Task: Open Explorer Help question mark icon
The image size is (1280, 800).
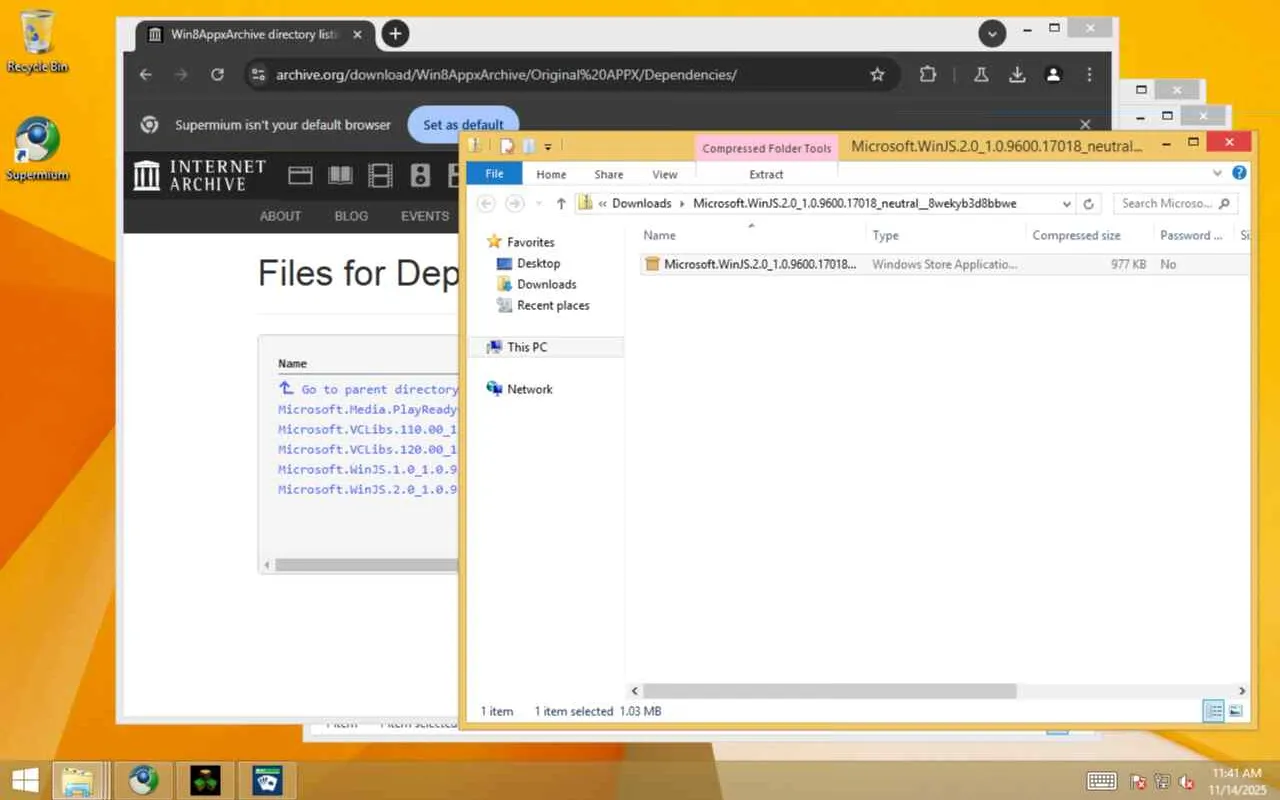Action: pos(1240,173)
